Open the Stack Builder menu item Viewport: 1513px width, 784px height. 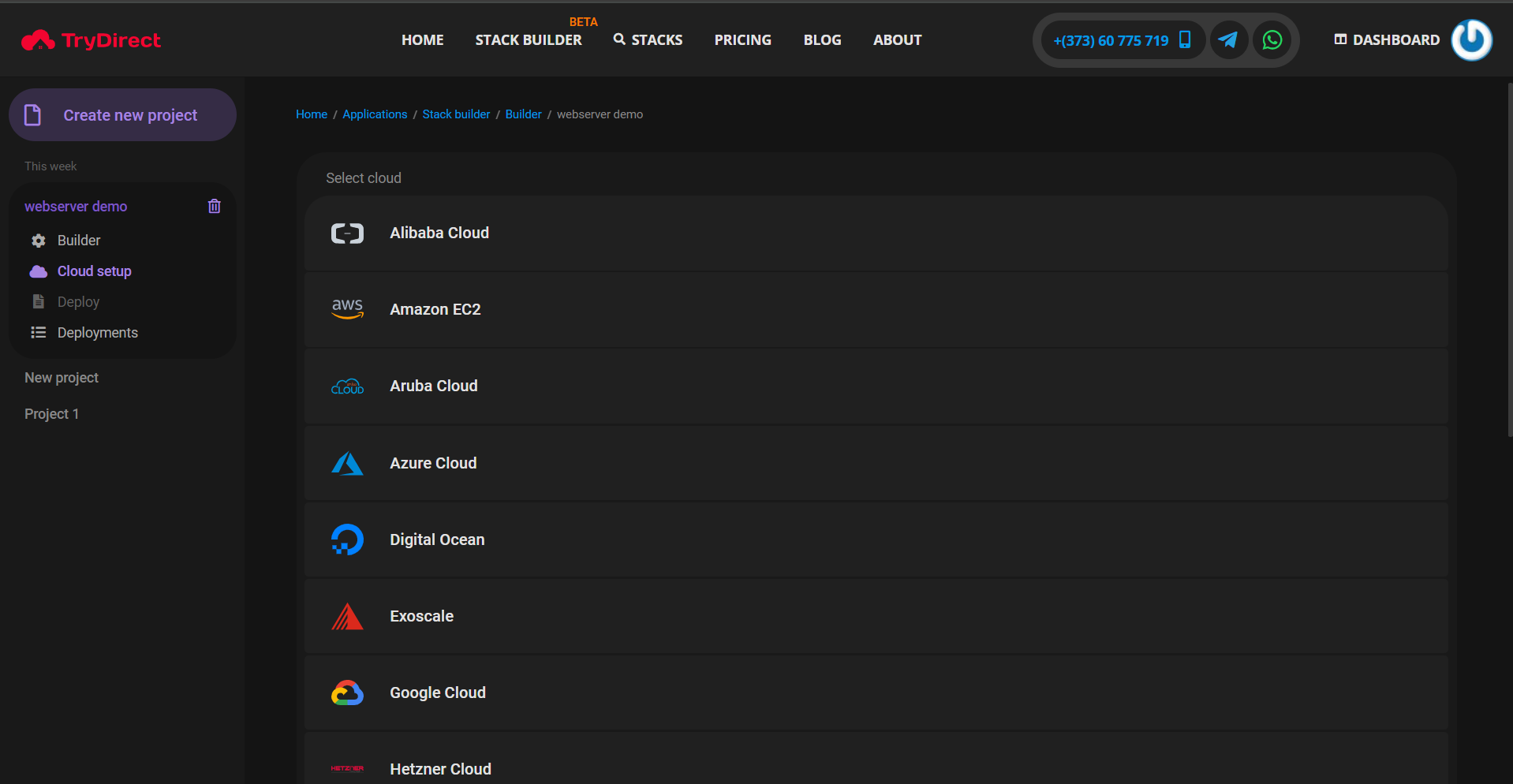click(x=528, y=40)
